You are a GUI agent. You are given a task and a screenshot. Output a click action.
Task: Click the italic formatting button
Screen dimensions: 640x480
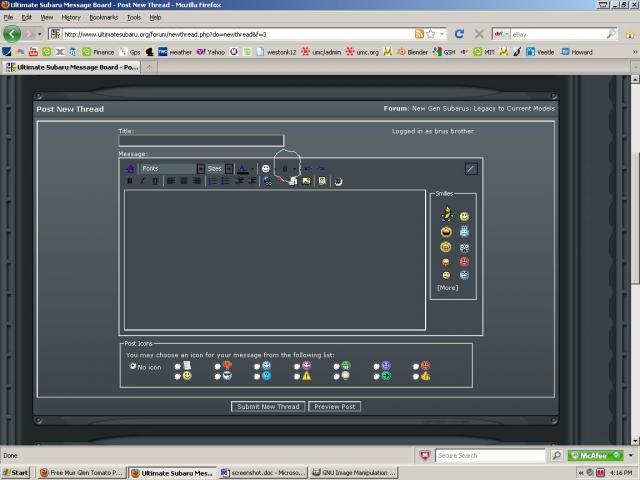point(142,181)
